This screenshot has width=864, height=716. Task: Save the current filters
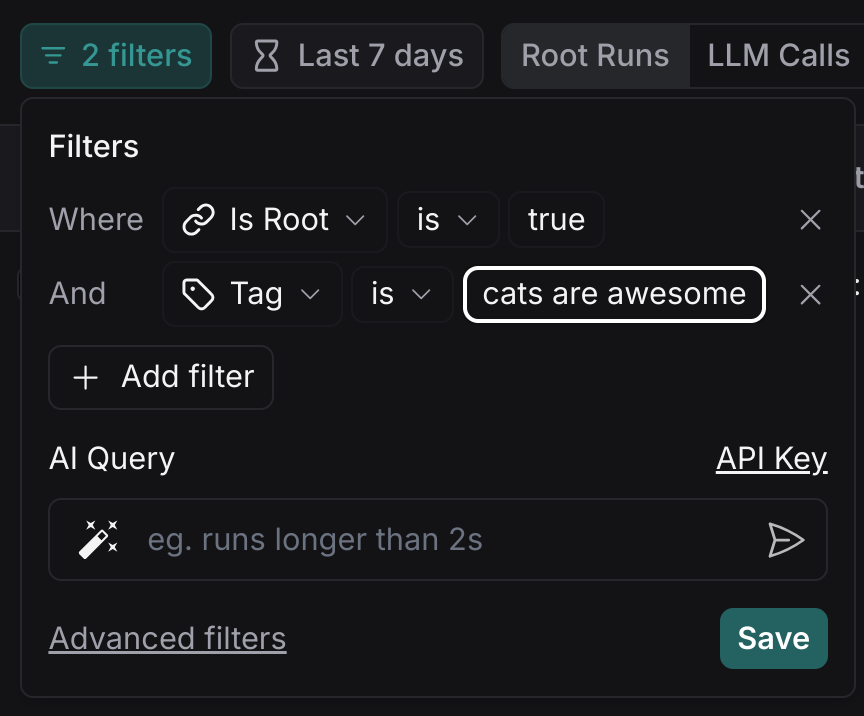[773, 638]
